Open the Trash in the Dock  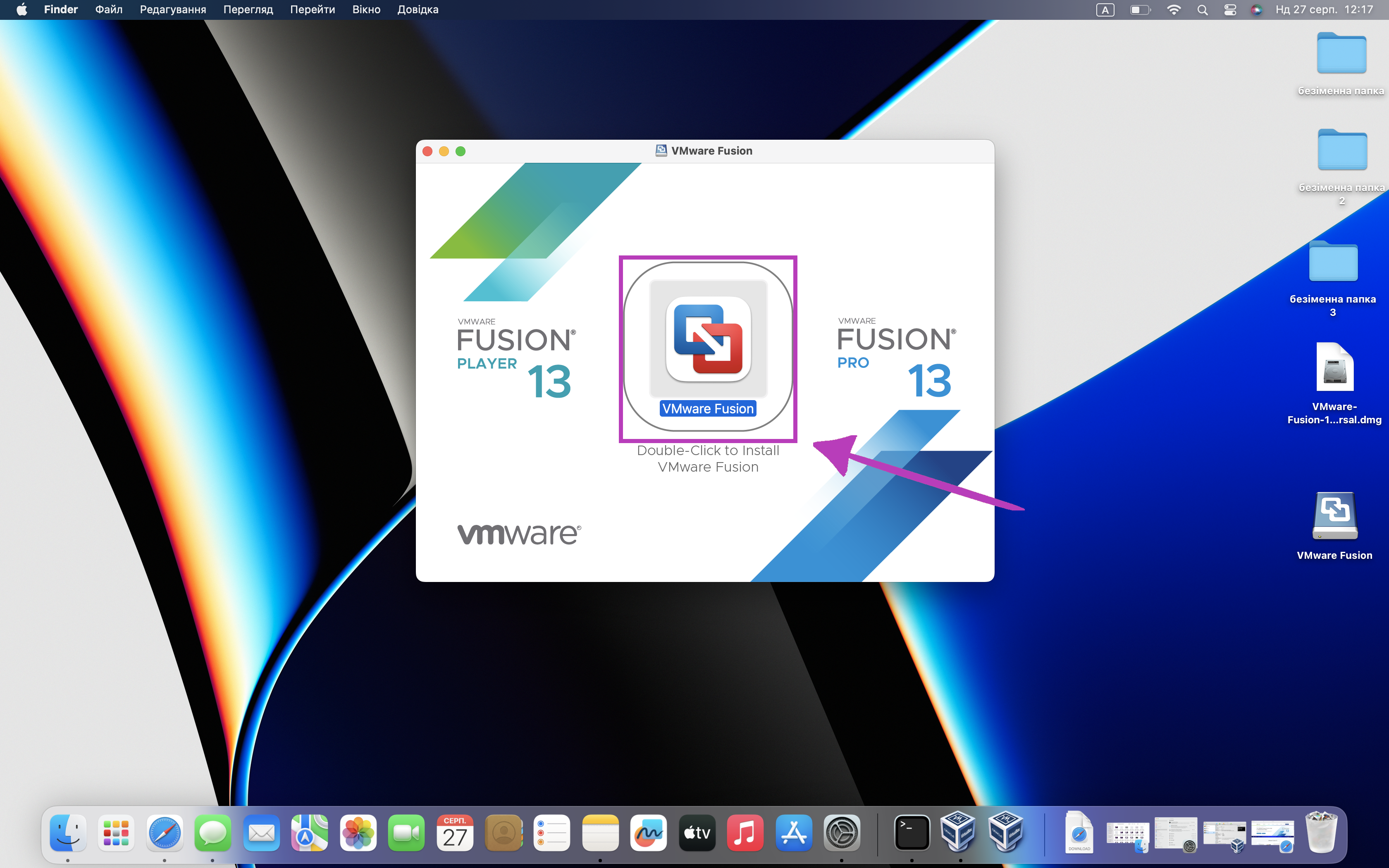(1321, 832)
